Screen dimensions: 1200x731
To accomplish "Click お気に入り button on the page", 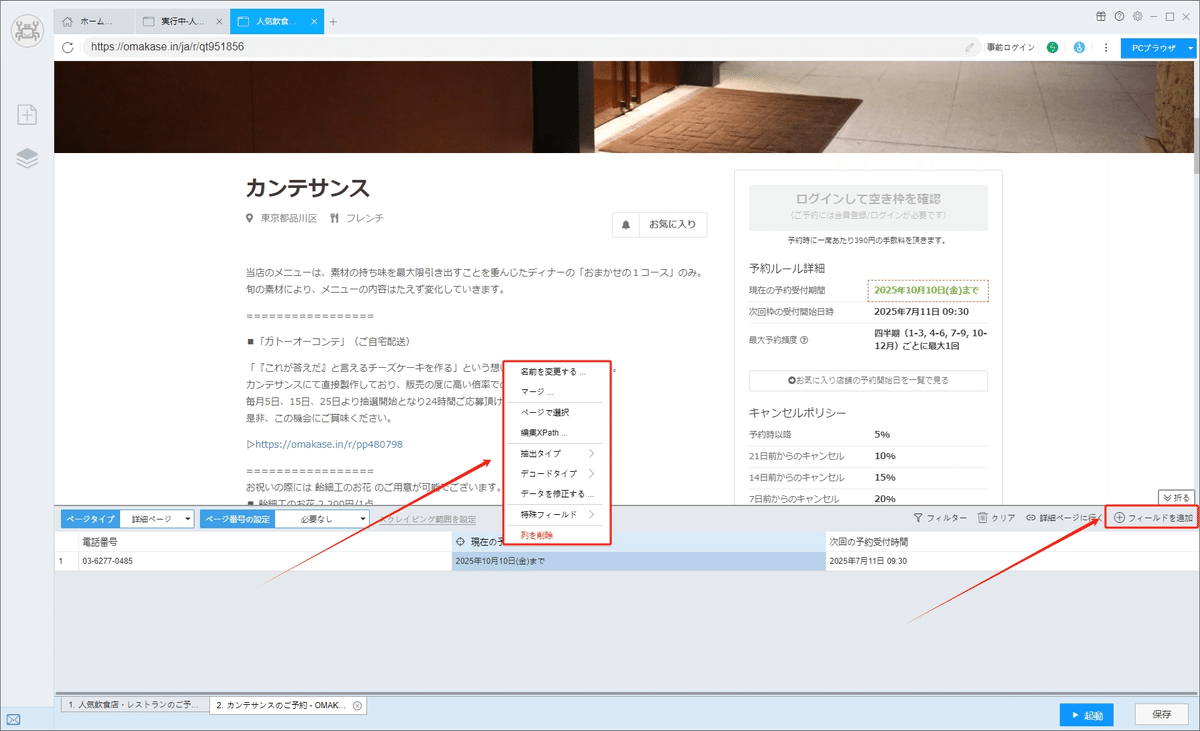I will pos(671,225).
